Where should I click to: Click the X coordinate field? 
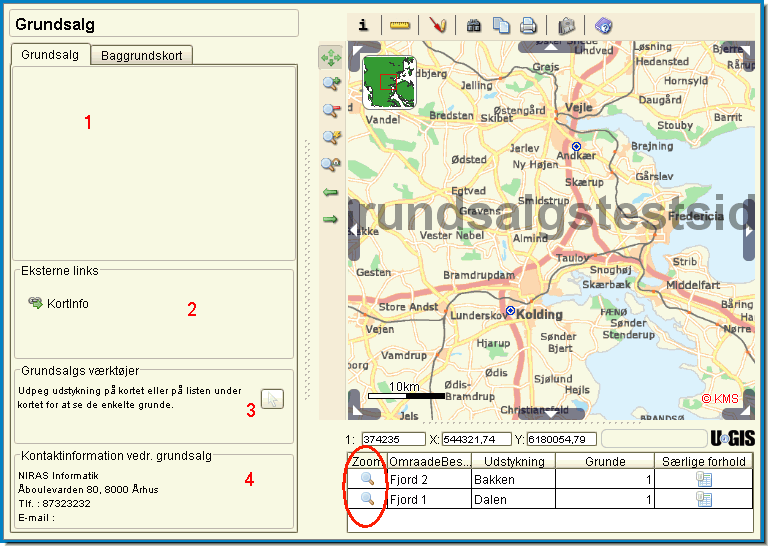476,439
